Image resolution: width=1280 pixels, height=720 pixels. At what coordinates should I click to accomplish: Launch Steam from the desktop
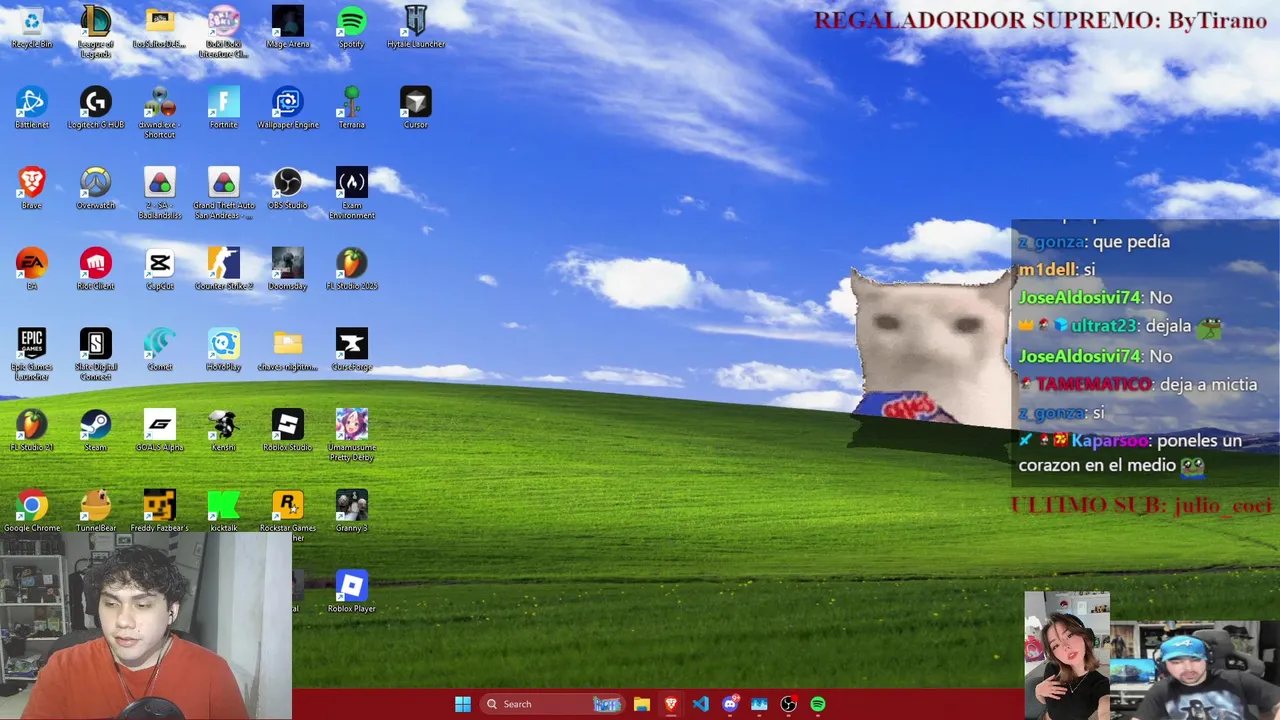tap(96, 430)
